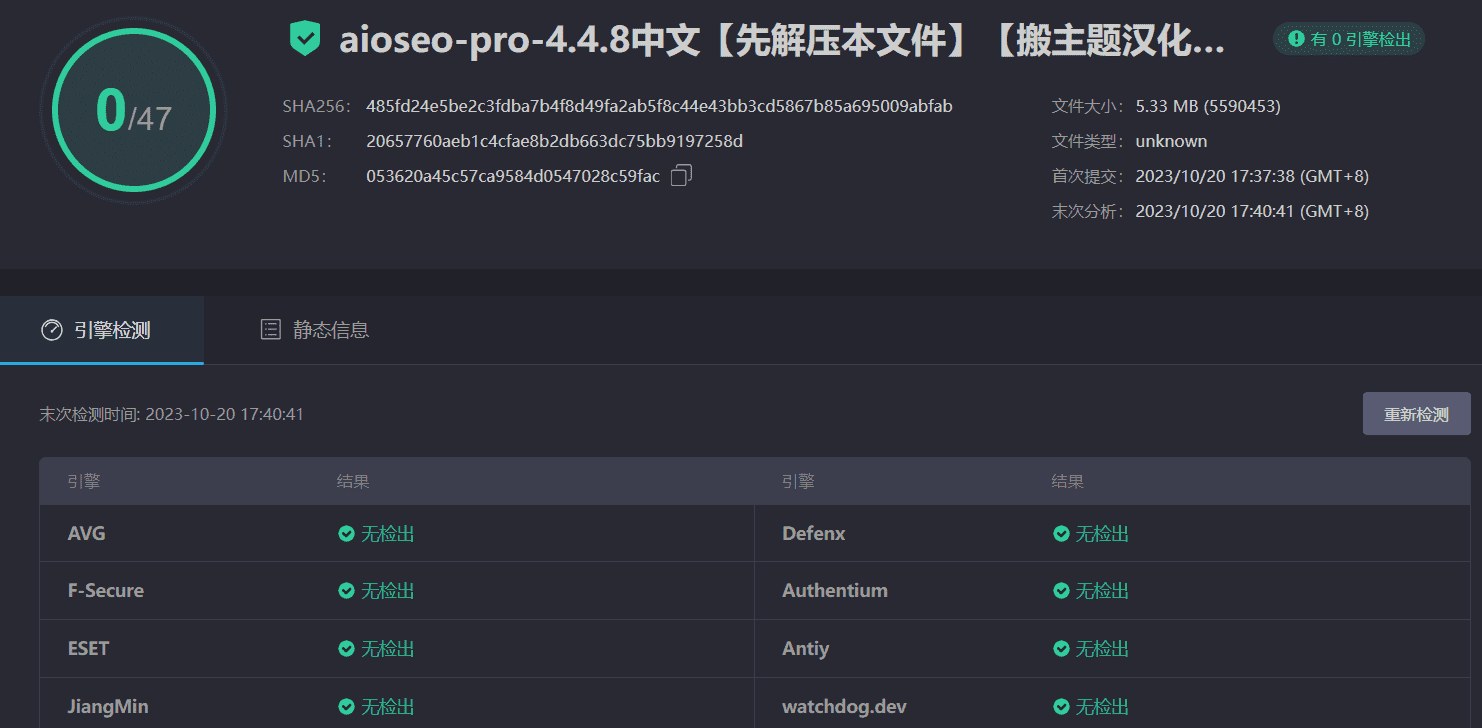Click 无检出 result in ESET row
This screenshot has width=1482, height=728.
click(388, 649)
